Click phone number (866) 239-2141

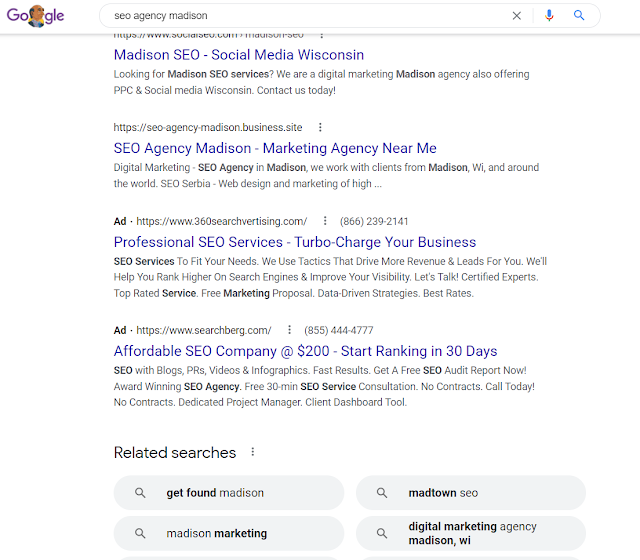(x=374, y=221)
